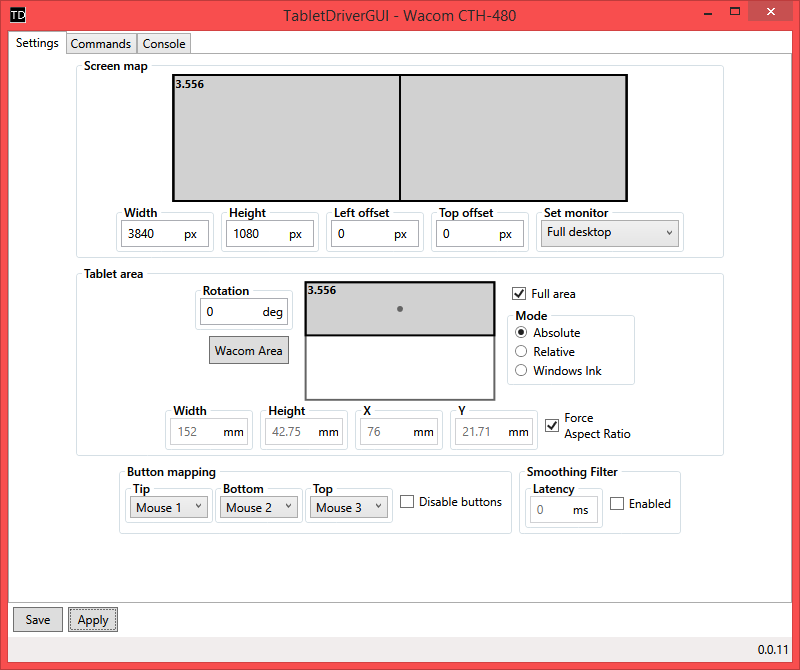Click the Left offset input field
The image size is (800, 670).
pyautogui.click(x=375, y=234)
